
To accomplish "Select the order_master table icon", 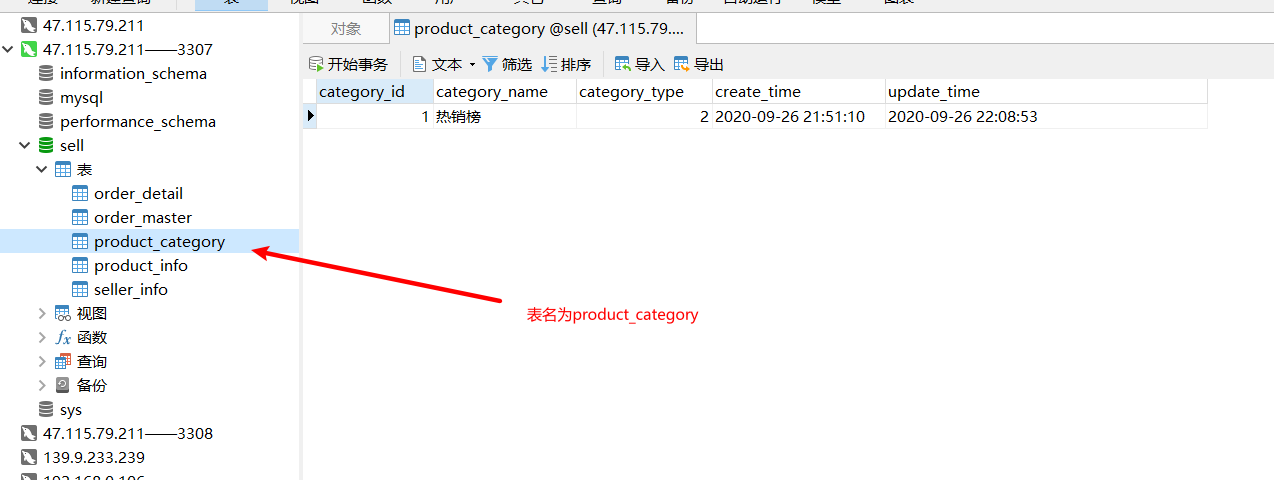I will (x=80, y=217).
